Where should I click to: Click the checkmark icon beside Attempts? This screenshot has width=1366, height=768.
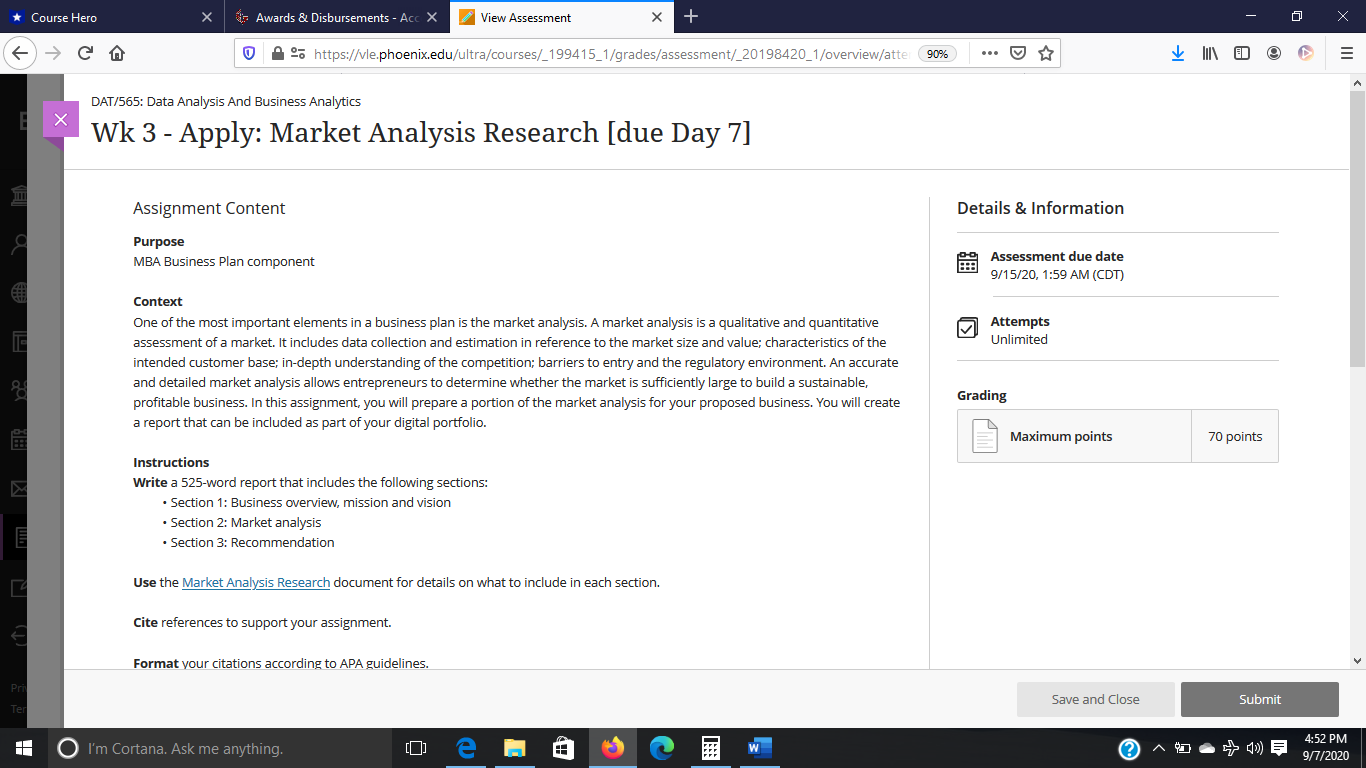[967, 328]
